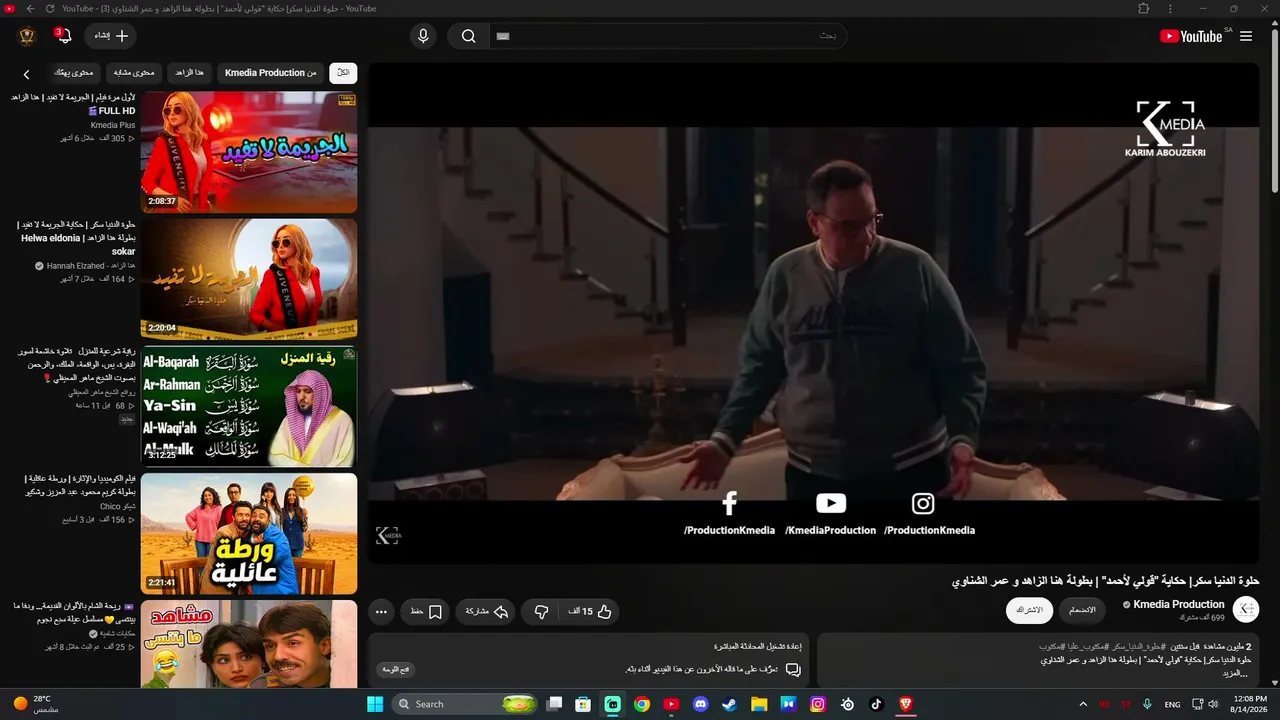
Task: Focus the YouTube search box
Action: click(x=668, y=36)
